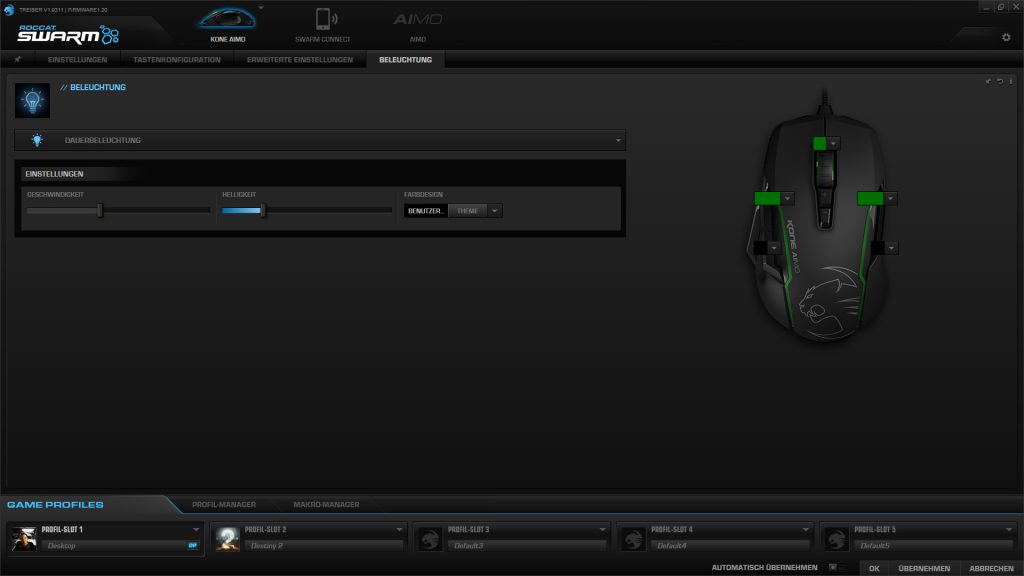Click the pin icon above the mouse preview
This screenshot has height=576, width=1024.
988,81
